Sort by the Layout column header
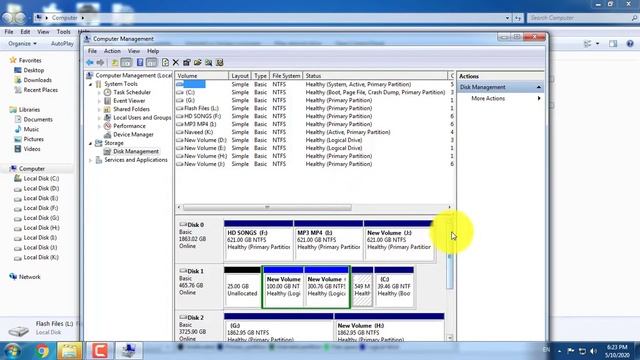The height and width of the screenshot is (360, 640). pos(240,76)
